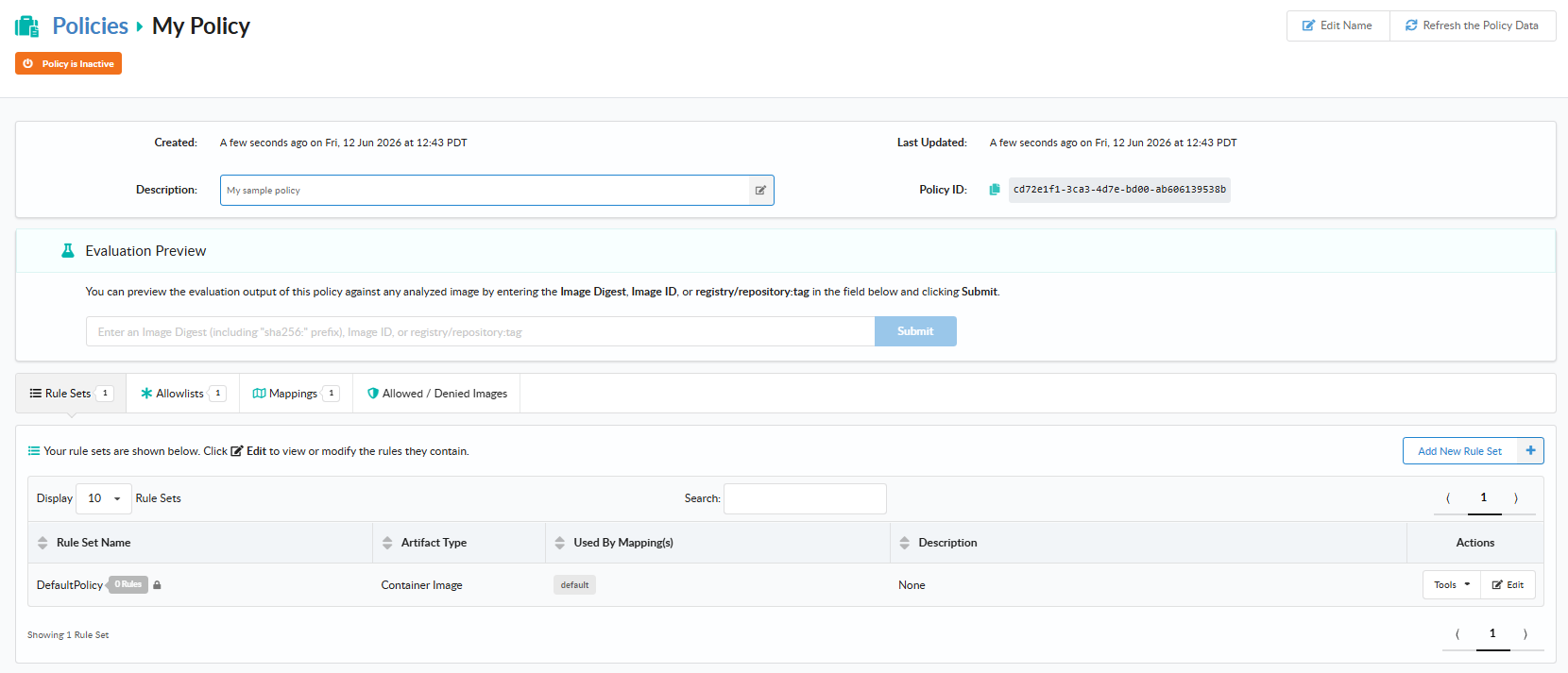Copy the Policy ID with the clipboard icon
The image size is (1568, 673).
pos(995,190)
